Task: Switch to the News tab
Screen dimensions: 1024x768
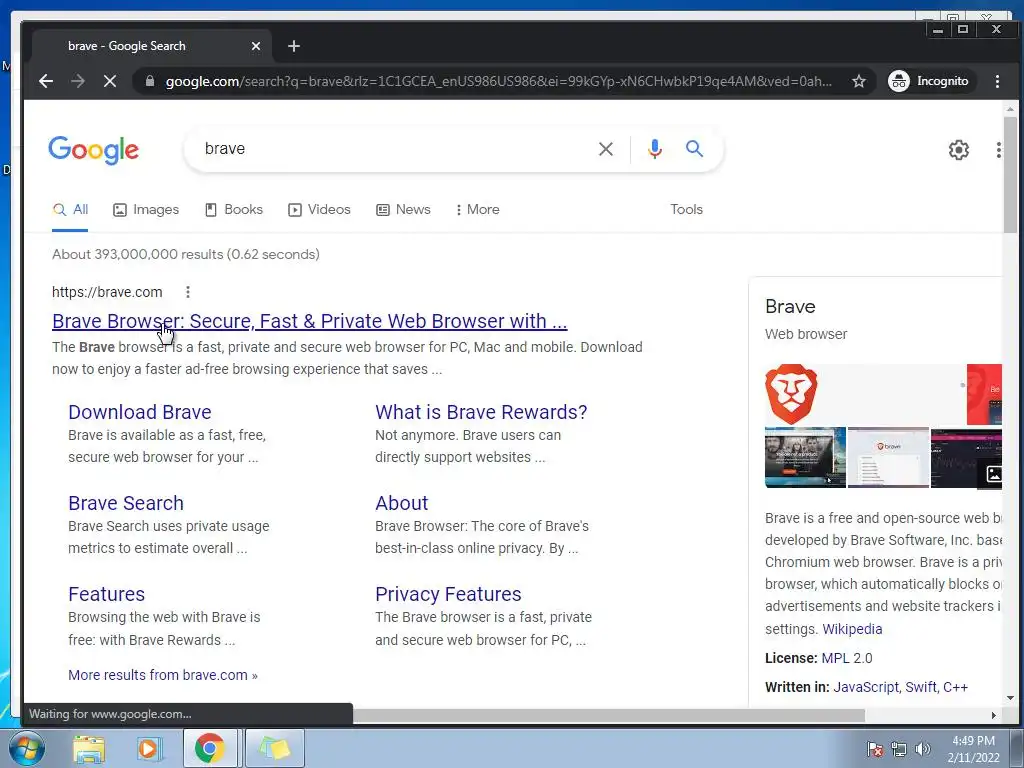Action: tap(403, 210)
